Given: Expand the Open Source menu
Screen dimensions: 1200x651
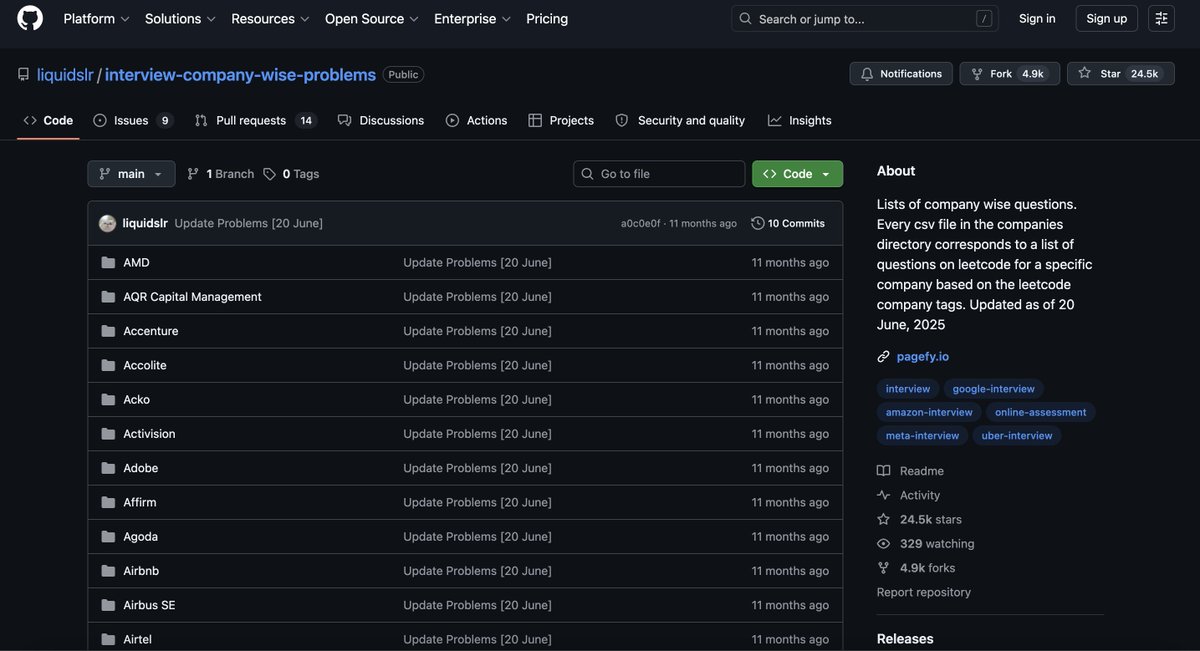Looking at the screenshot, I should pyautogui.click(x=372, y=18).
